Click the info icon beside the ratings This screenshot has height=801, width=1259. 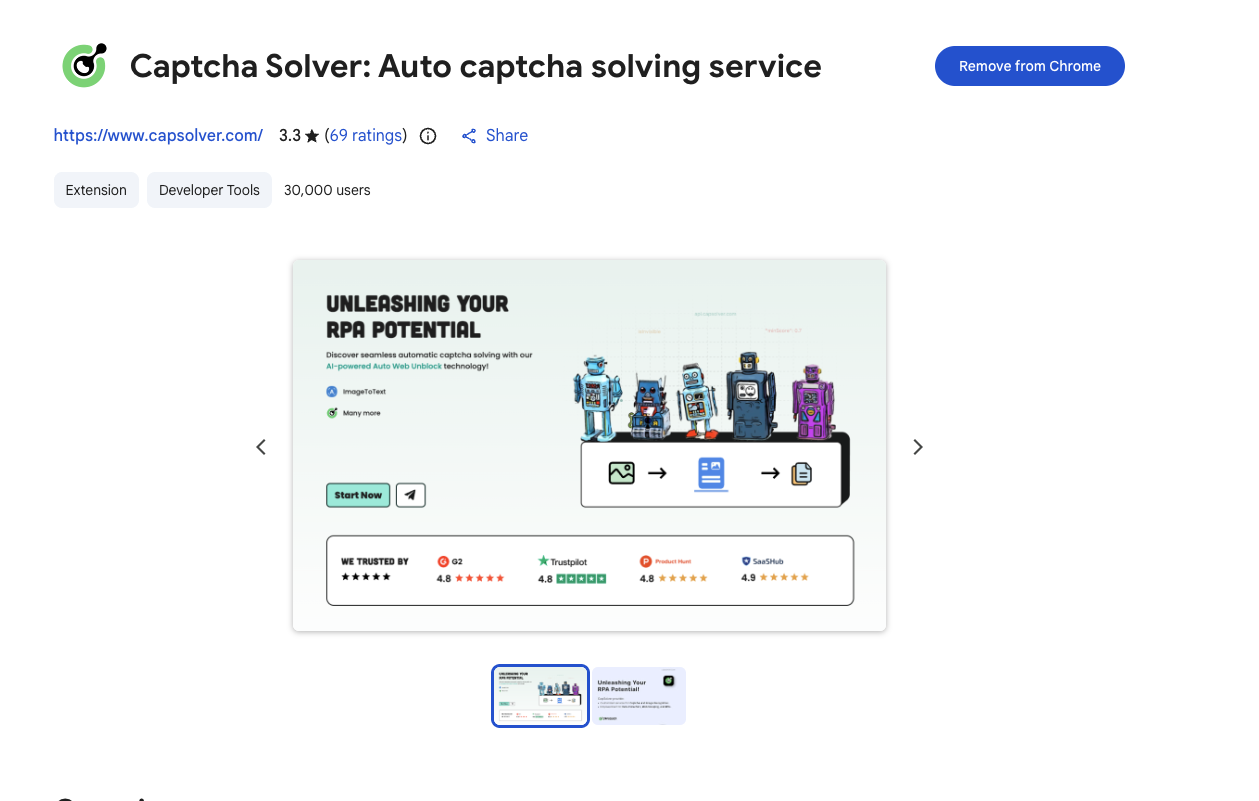tap(428, 136)
